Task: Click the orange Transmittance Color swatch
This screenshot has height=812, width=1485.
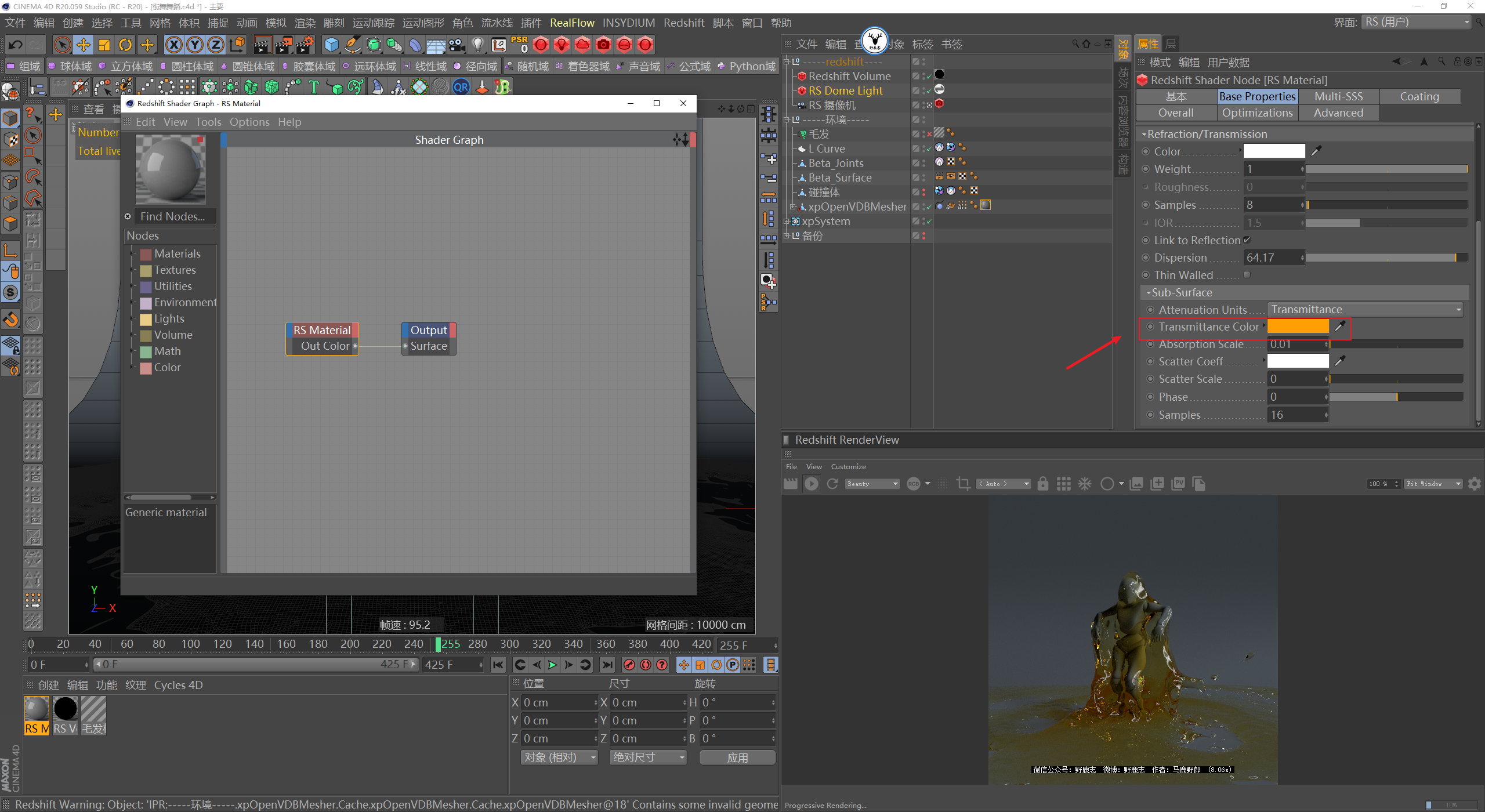Action: pyautogui.click(x=1298, y=327)
